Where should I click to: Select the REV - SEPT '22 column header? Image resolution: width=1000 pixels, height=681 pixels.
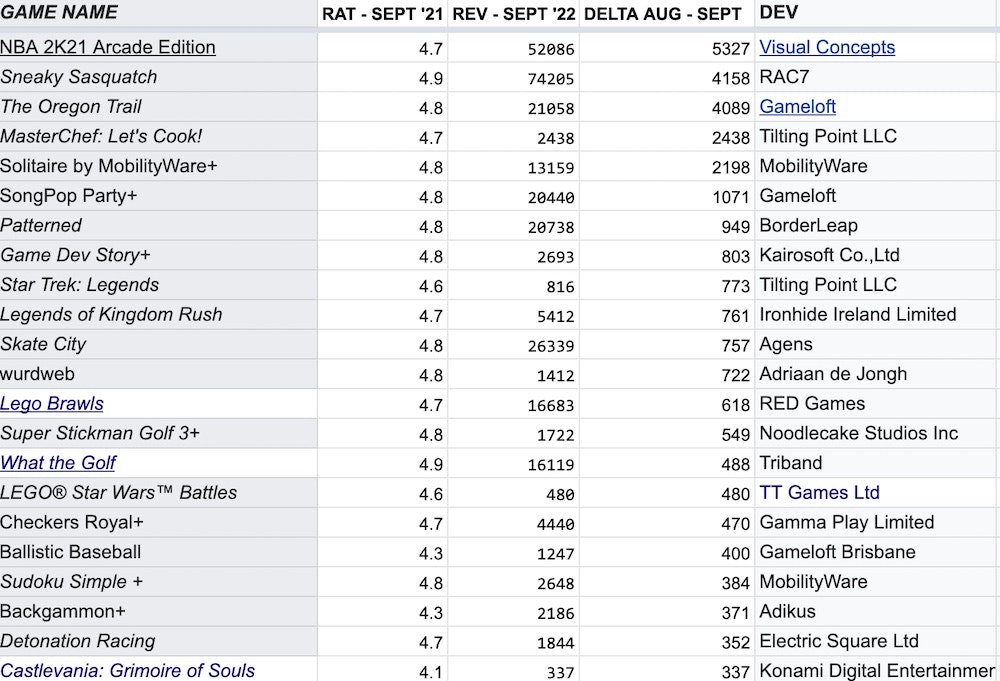[x=514, y=14]
